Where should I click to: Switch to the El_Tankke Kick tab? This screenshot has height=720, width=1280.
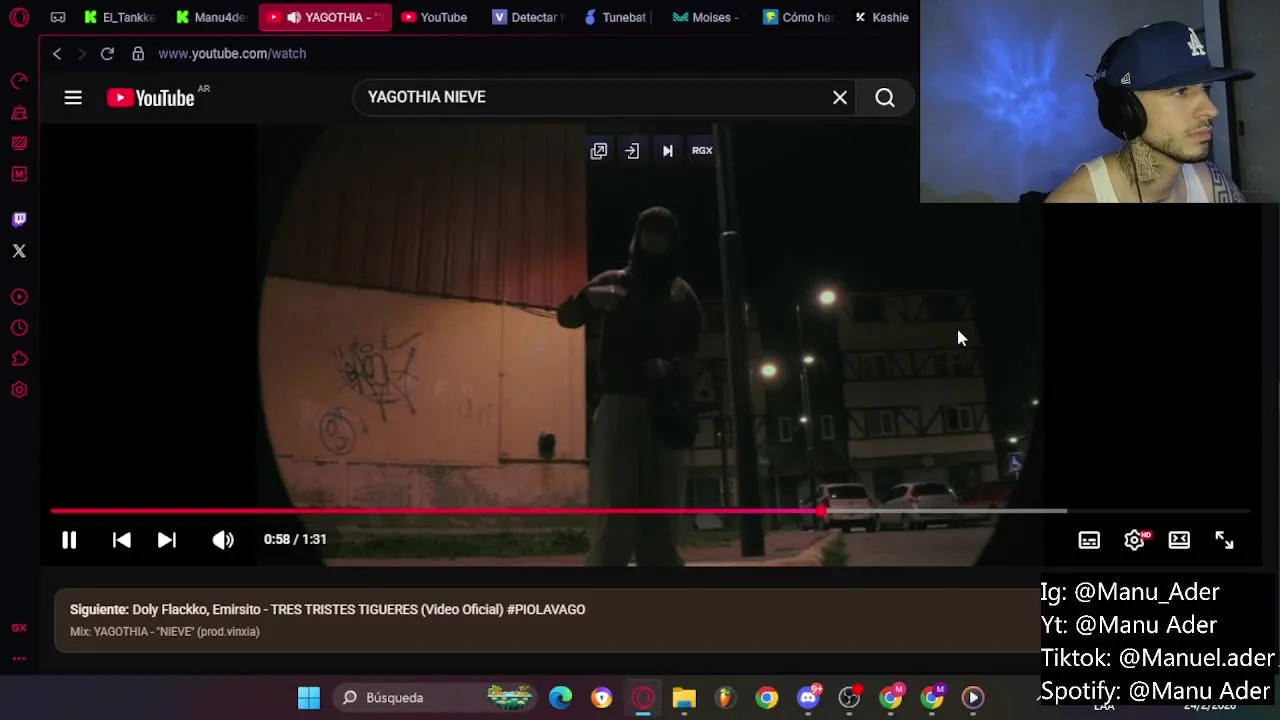point(120,17)
